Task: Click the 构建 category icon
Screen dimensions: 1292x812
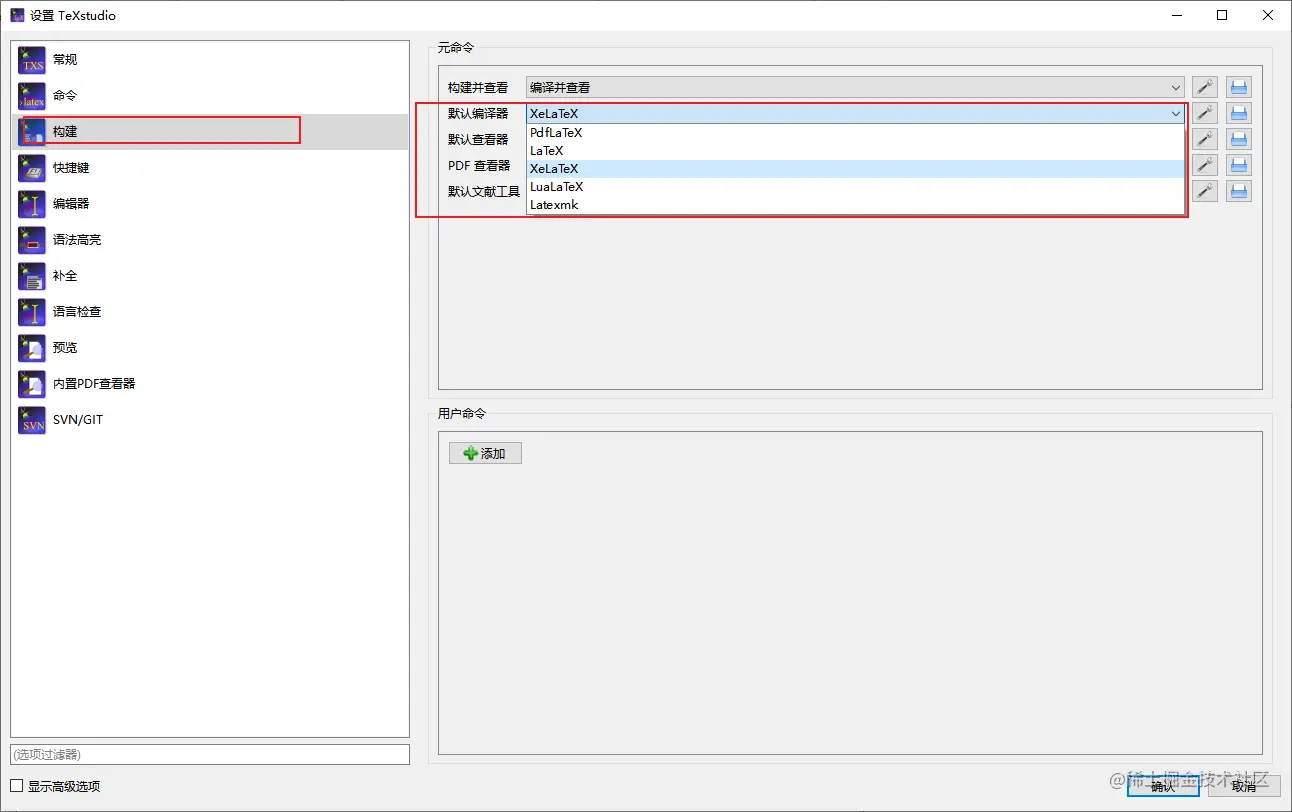Action: tap(32, 132)
